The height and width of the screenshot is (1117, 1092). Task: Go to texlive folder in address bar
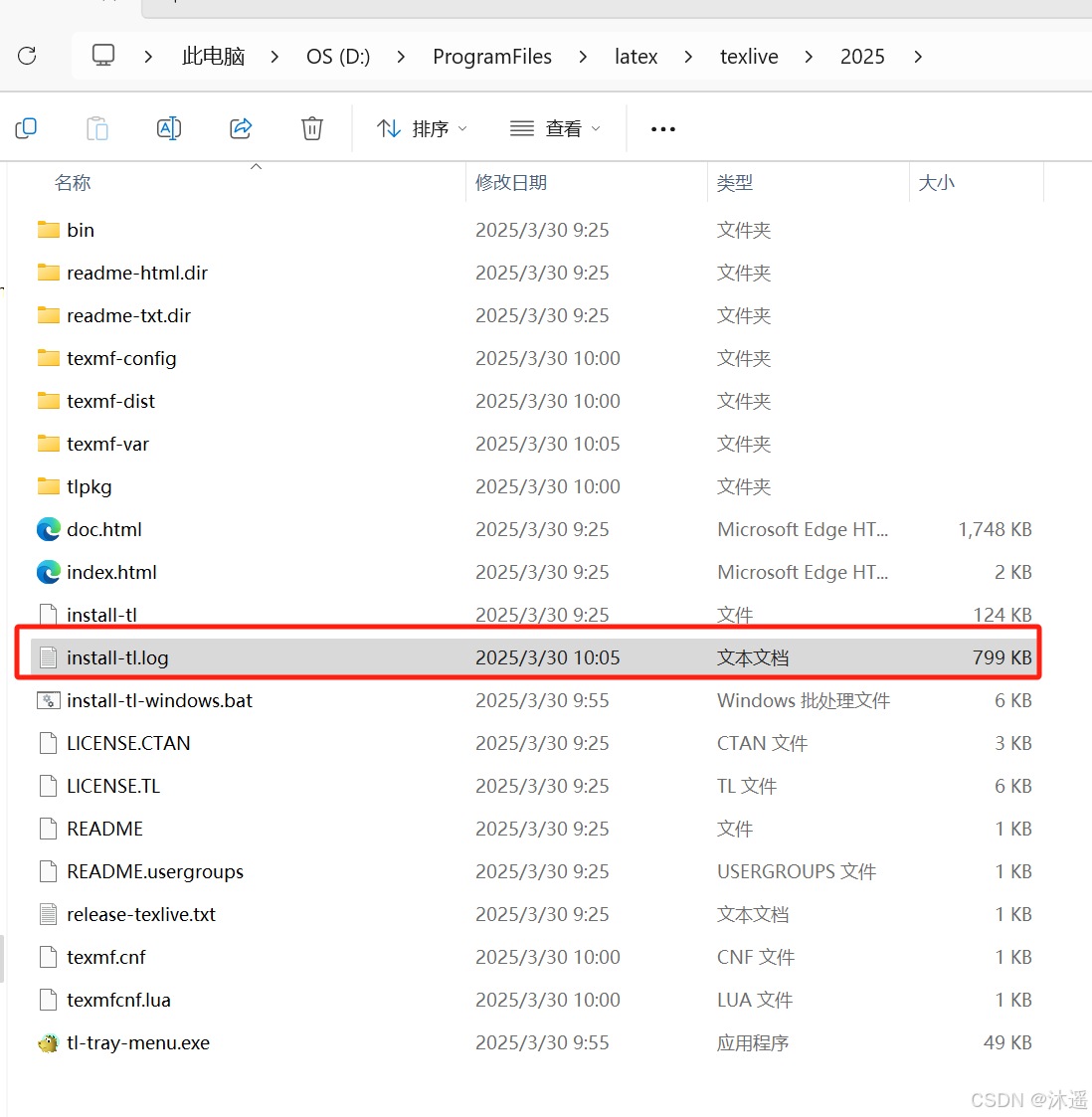pyautogui.click(x=749, y=57)
